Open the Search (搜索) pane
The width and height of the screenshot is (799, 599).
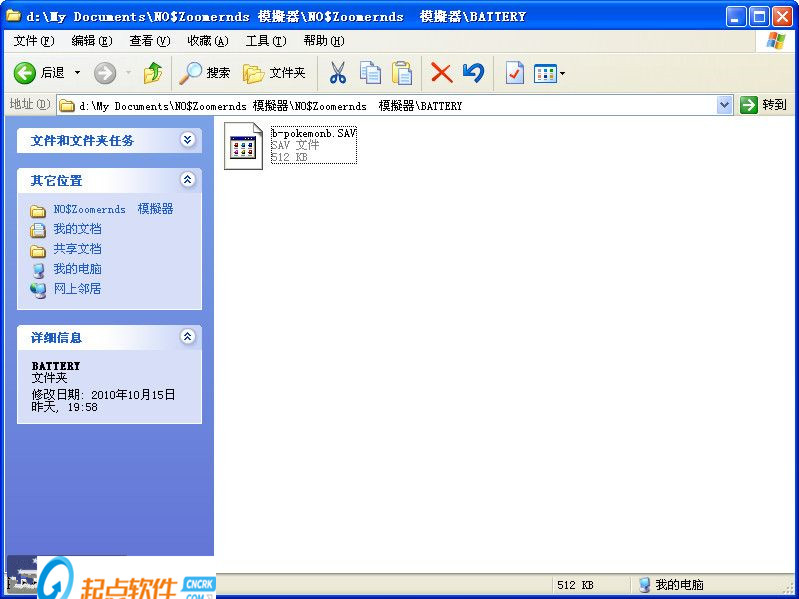coord(204,73)
